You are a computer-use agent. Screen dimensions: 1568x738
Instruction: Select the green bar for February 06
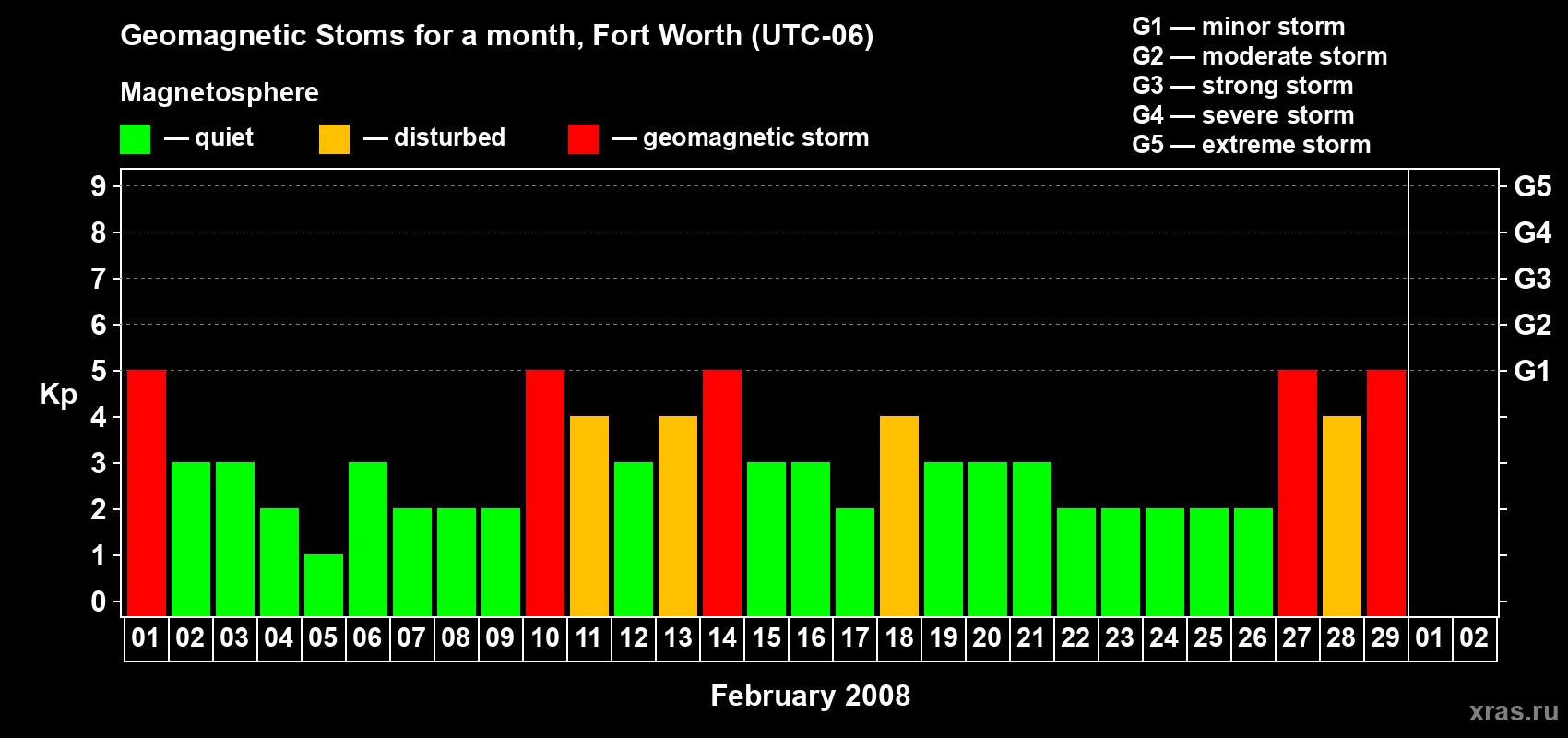[368, 539]
